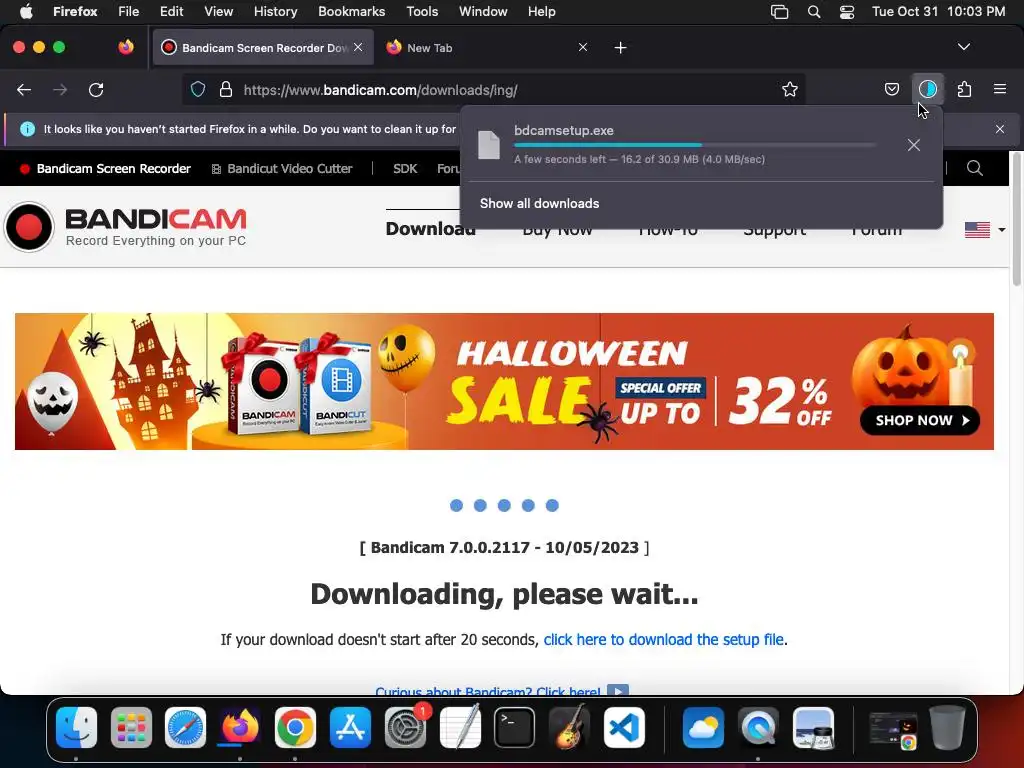
Task: Open the language flag dropdown
Action: tap(985, 230)
